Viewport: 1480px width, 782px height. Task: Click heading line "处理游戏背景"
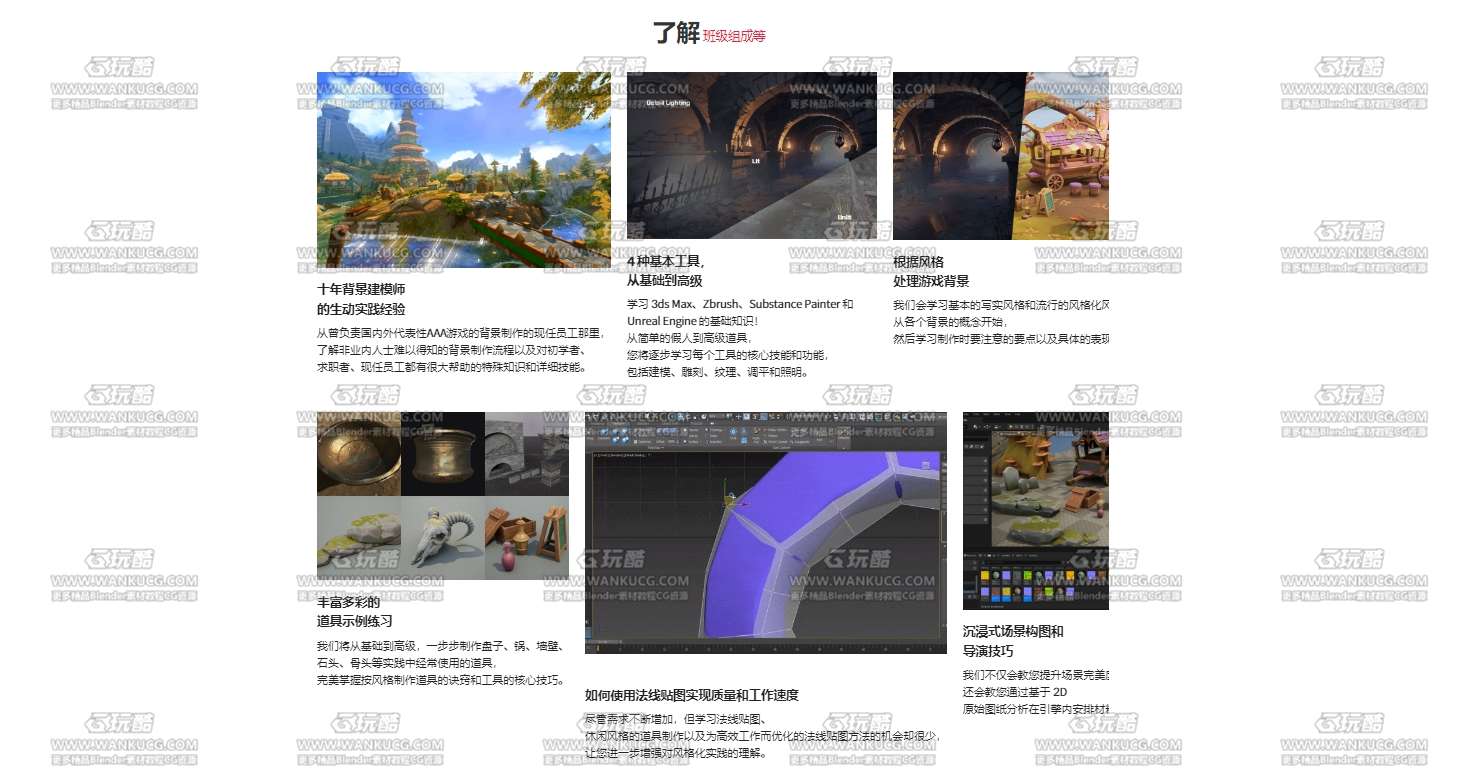coord(931,281)
